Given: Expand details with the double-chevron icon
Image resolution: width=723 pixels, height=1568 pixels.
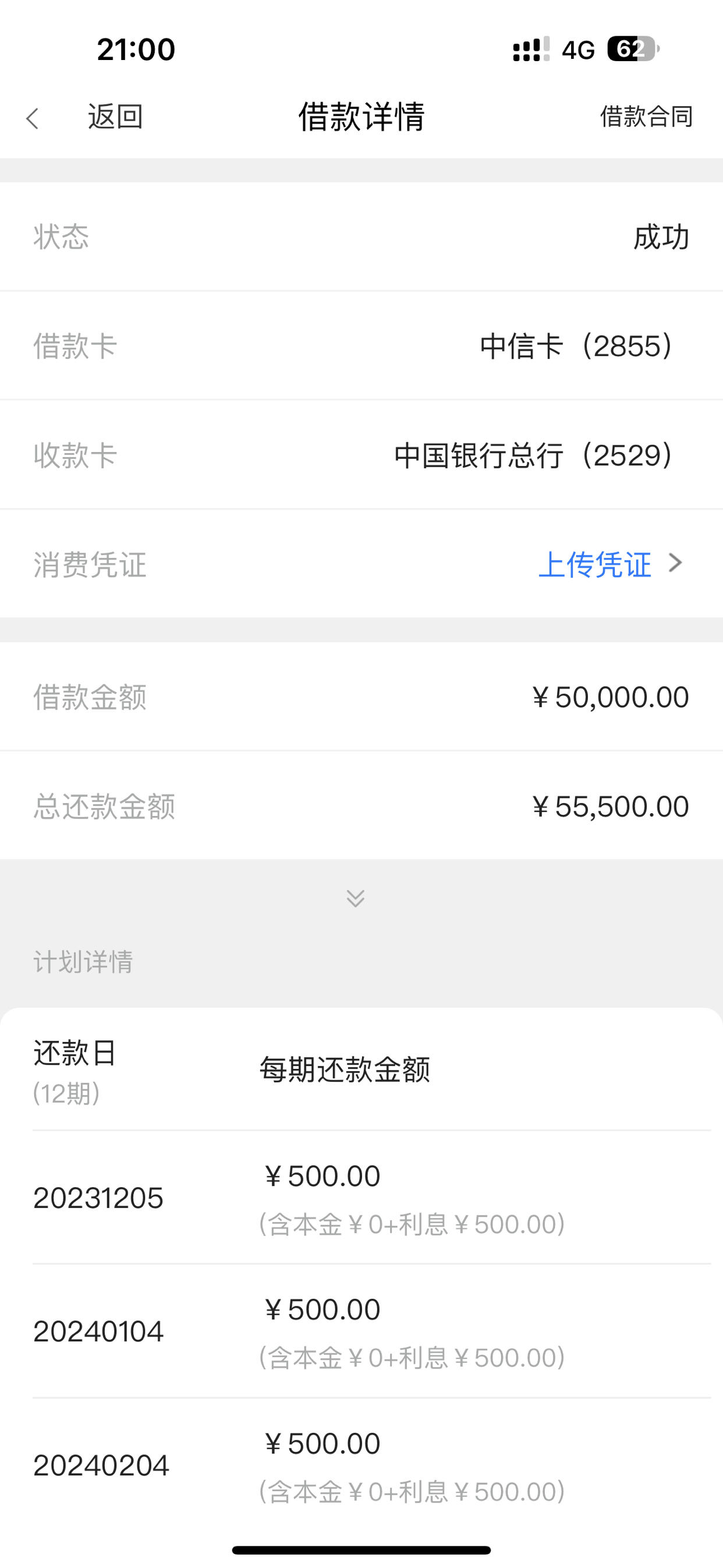Looking at the screenshot, I should 356,898.
